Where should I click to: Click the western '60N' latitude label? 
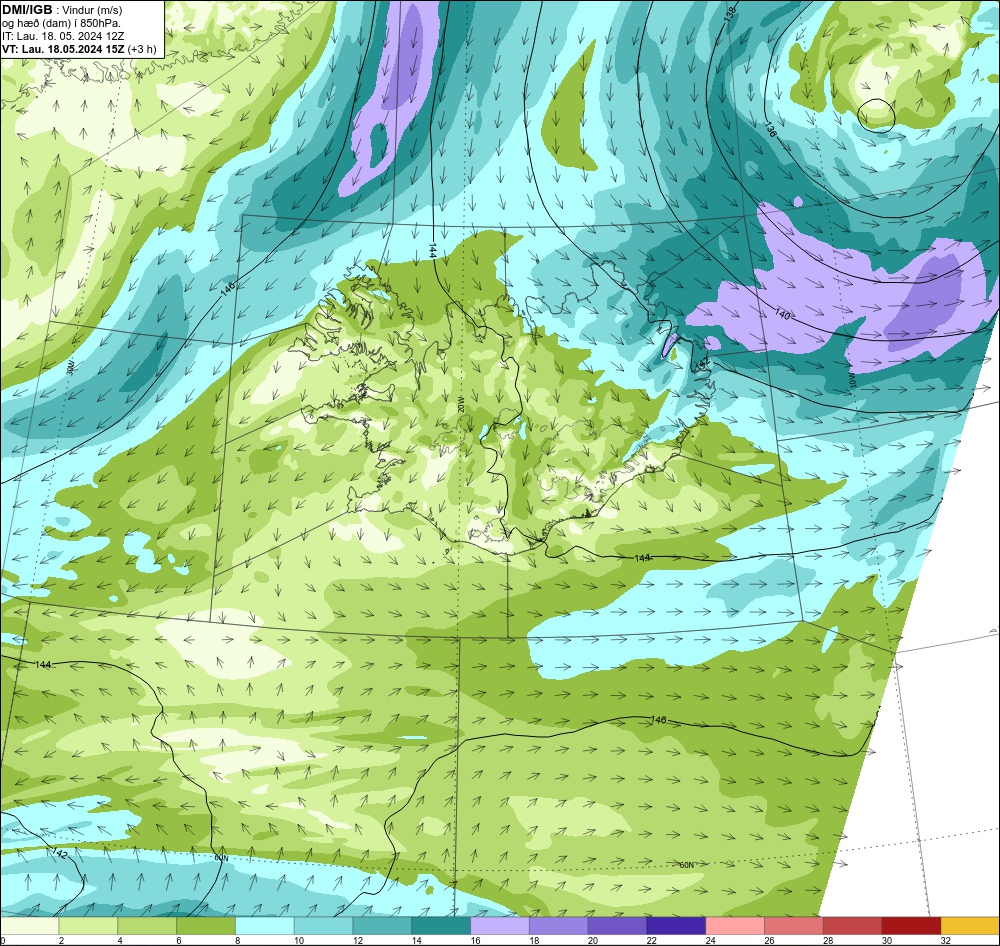pyautogui.click(x=221, y=859)
